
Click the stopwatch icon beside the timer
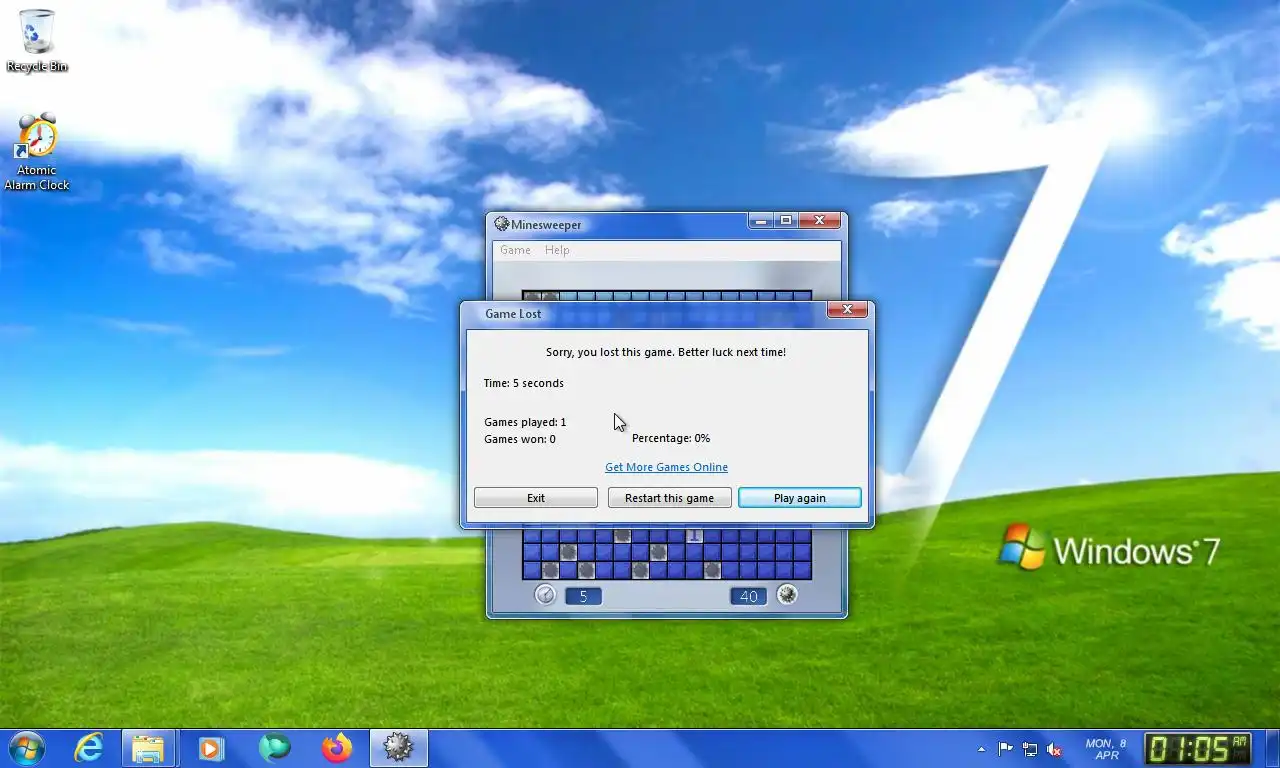[545, 595]
